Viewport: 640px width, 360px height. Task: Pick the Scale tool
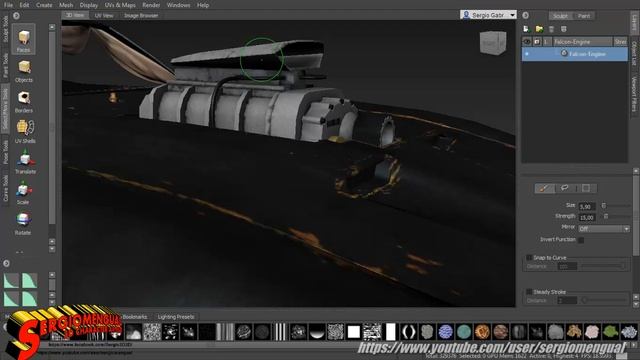[23, 193]
